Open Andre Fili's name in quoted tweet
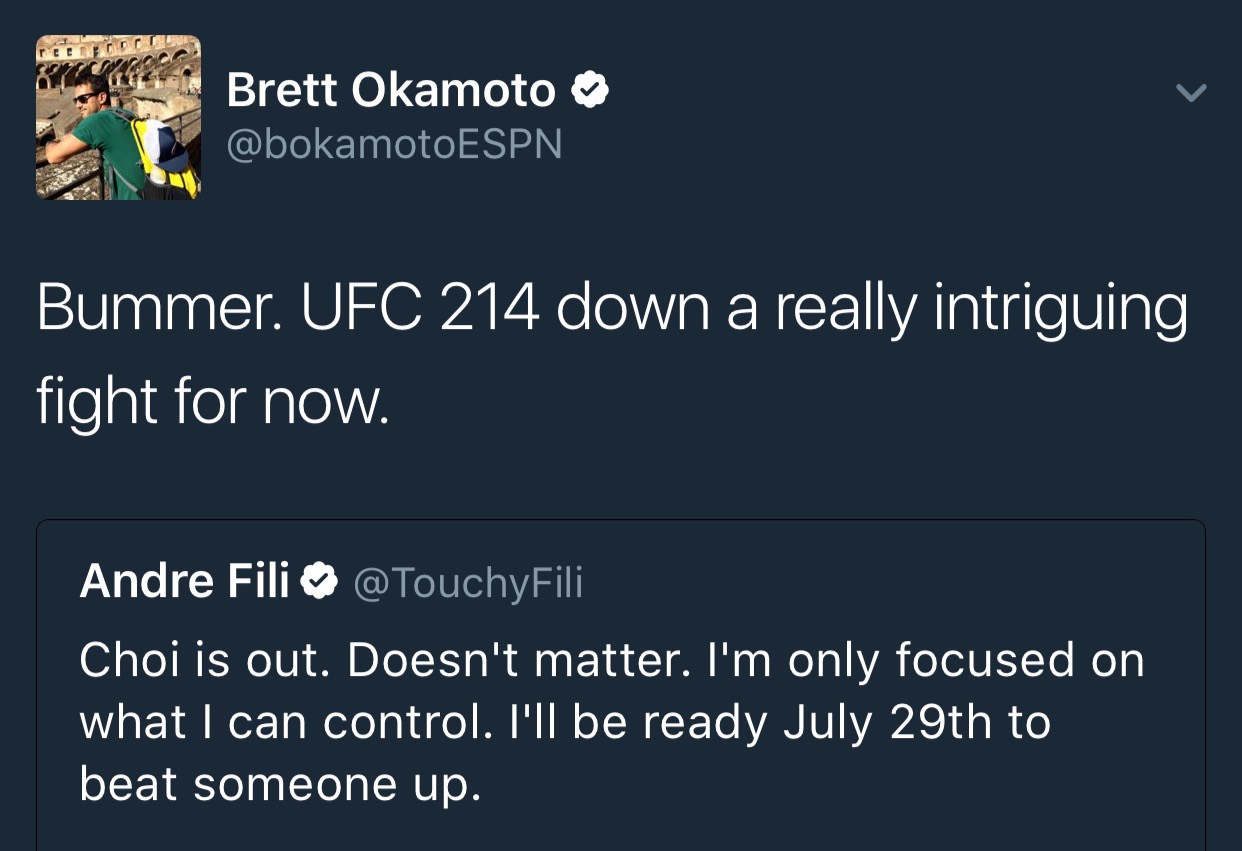 coord(184,580)
